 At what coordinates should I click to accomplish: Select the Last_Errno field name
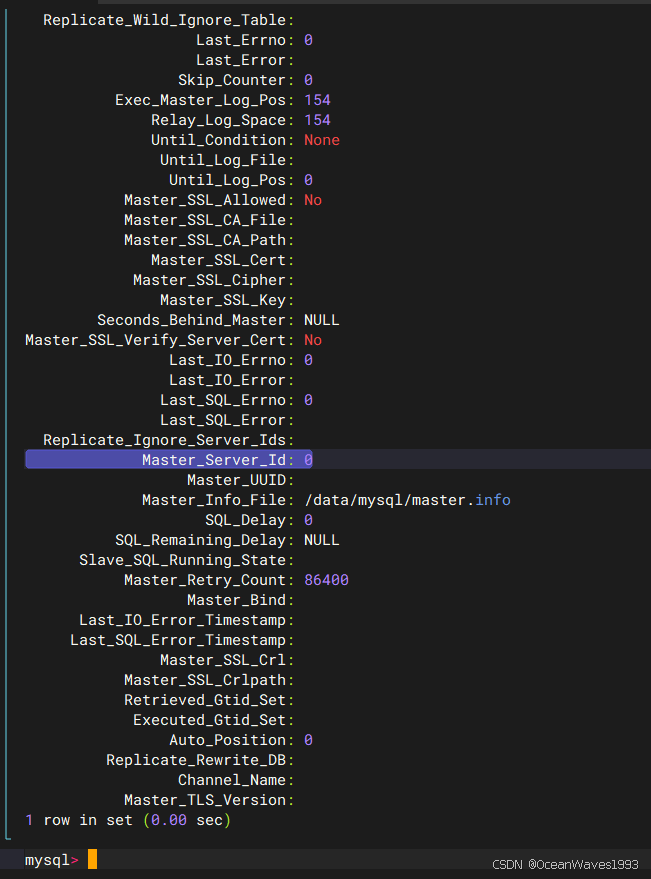241,40
